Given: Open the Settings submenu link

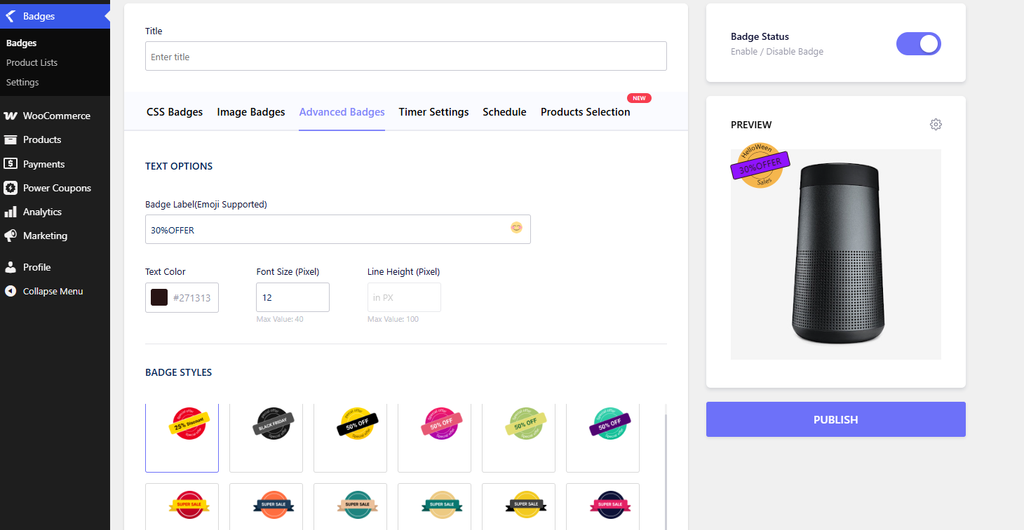Looking at the screenshot, I should pyautogui.click(x=22, y=82).
